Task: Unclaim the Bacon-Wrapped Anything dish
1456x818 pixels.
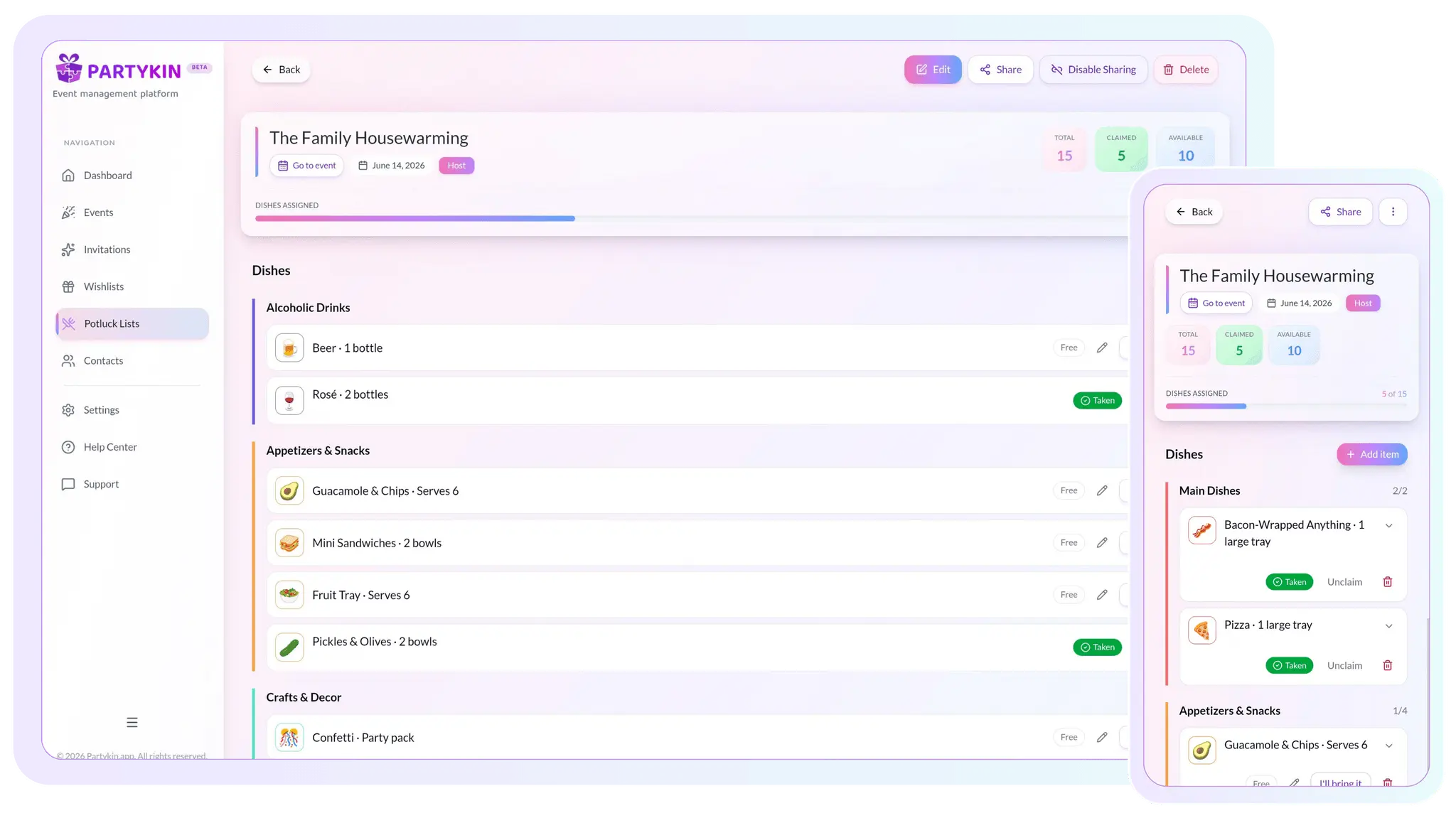Action: (1344, 582)
